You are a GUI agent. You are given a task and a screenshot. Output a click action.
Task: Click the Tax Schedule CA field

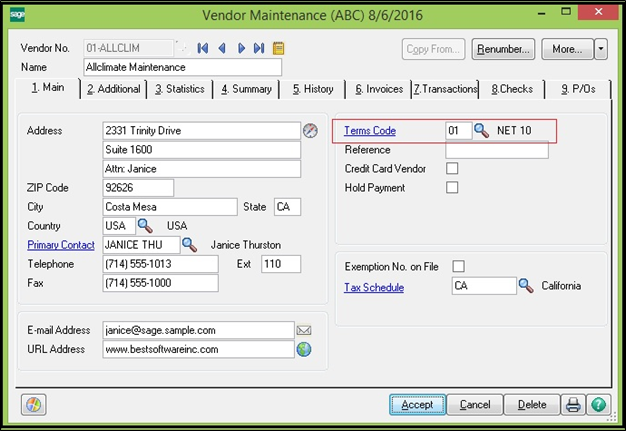point(484,286)
